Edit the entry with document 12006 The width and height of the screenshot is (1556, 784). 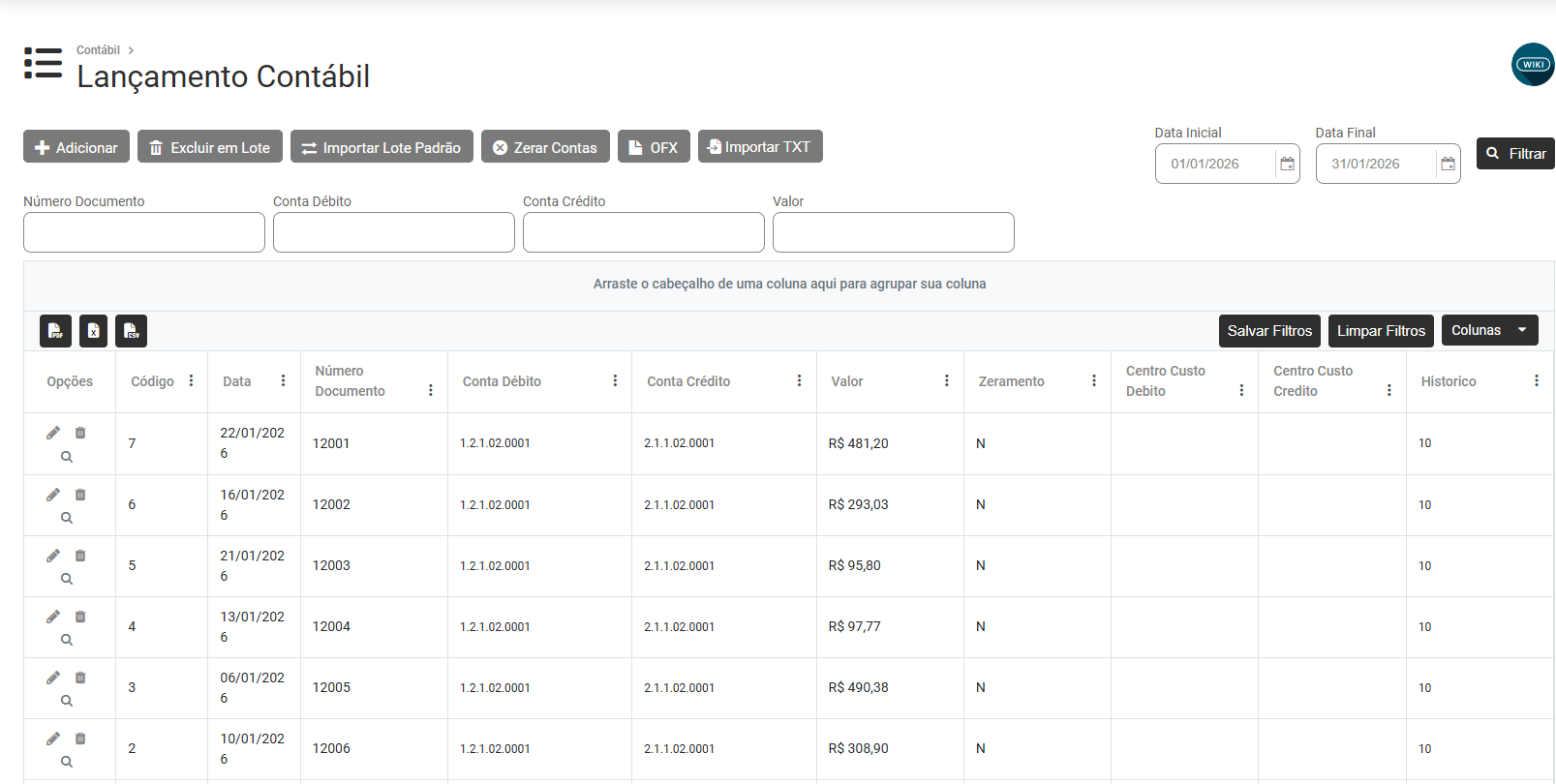point(53,739)
